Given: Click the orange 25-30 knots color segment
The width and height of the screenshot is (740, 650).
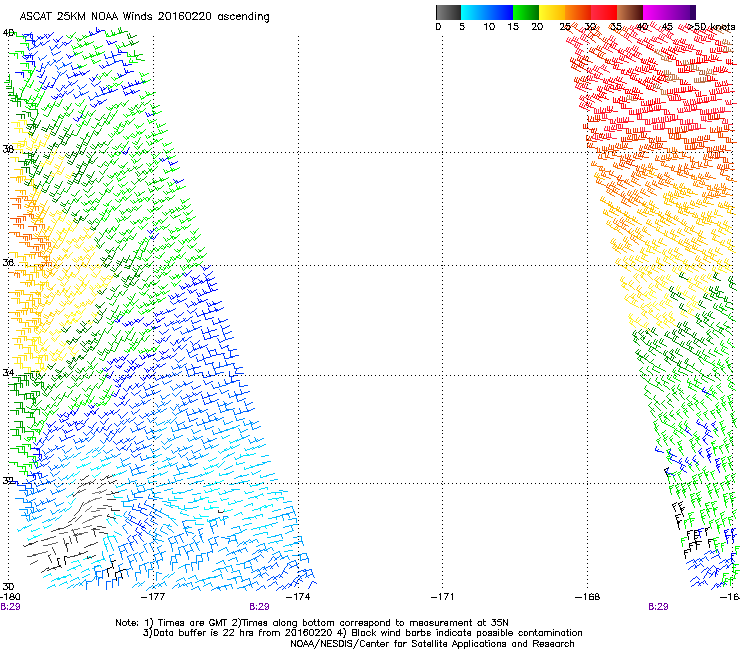Looking at the screenshot, I should coord(578,12).
